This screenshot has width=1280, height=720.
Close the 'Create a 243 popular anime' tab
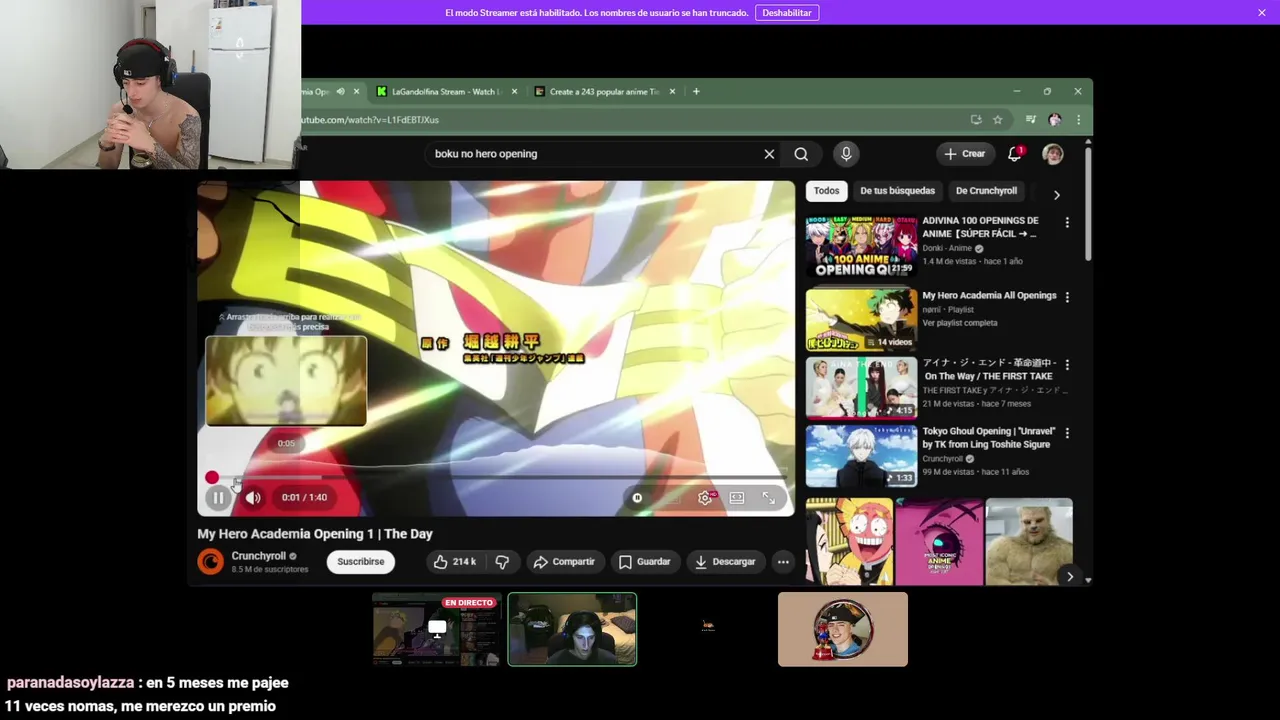point(672,91)
